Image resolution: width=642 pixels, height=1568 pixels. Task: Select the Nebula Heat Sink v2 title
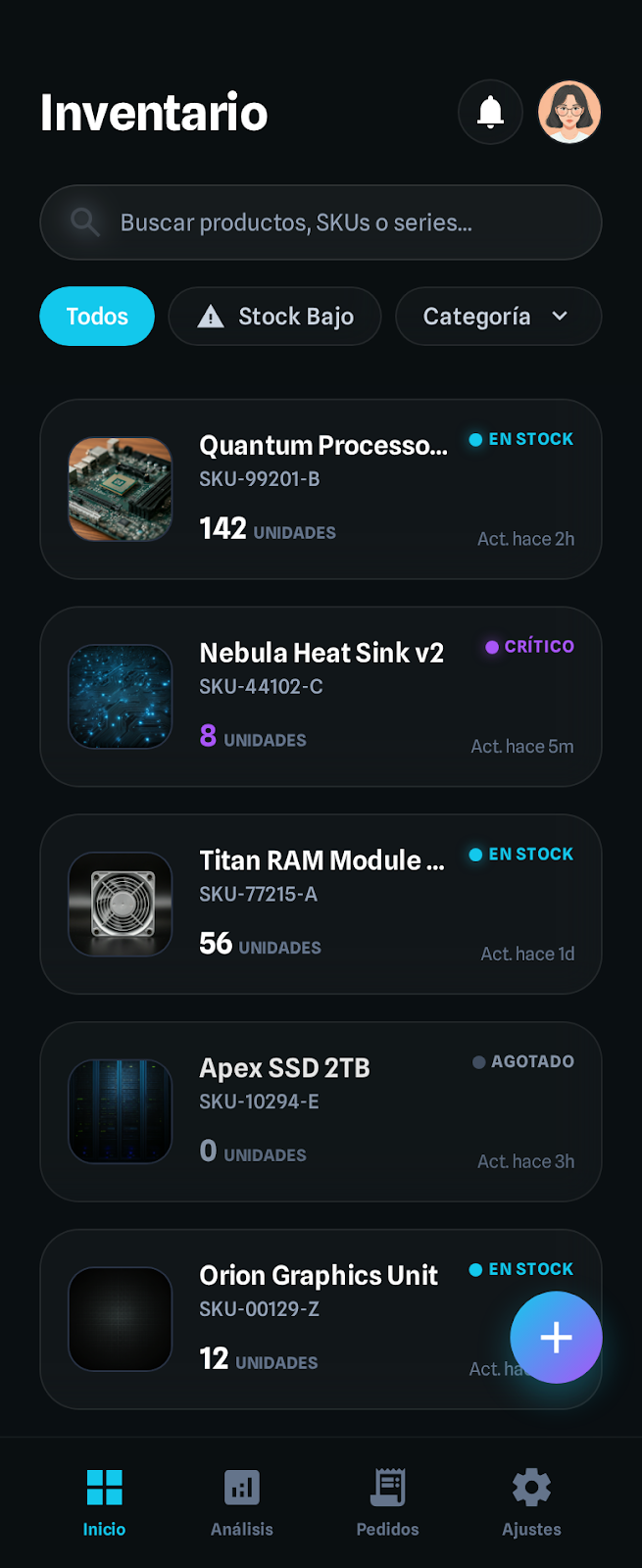point(321,653)
